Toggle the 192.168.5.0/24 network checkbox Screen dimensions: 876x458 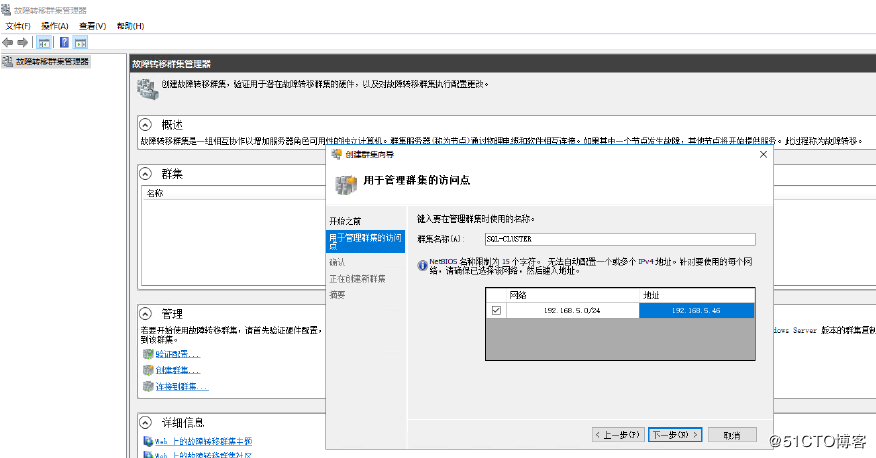[x=496, y=311]
